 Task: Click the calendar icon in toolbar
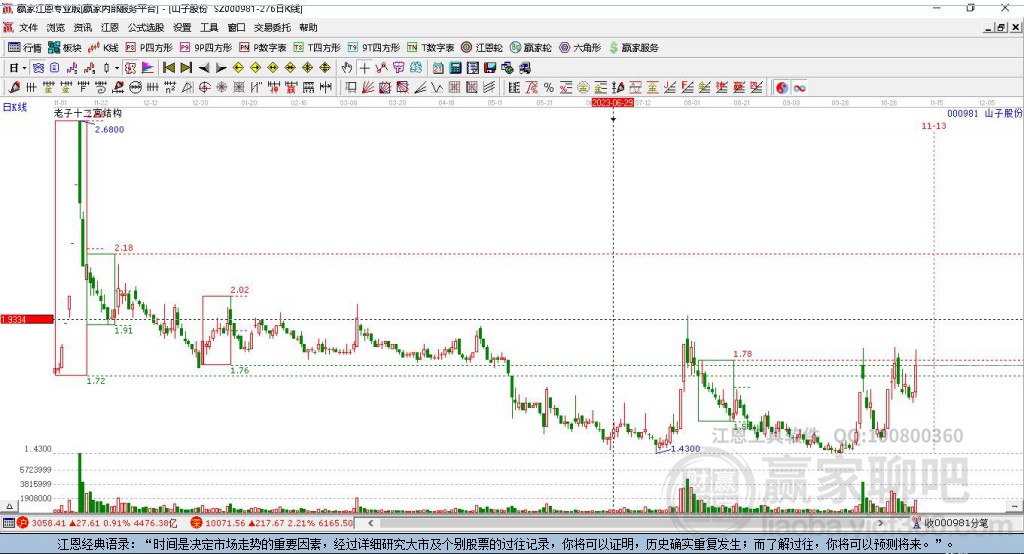tap(438, 68)
